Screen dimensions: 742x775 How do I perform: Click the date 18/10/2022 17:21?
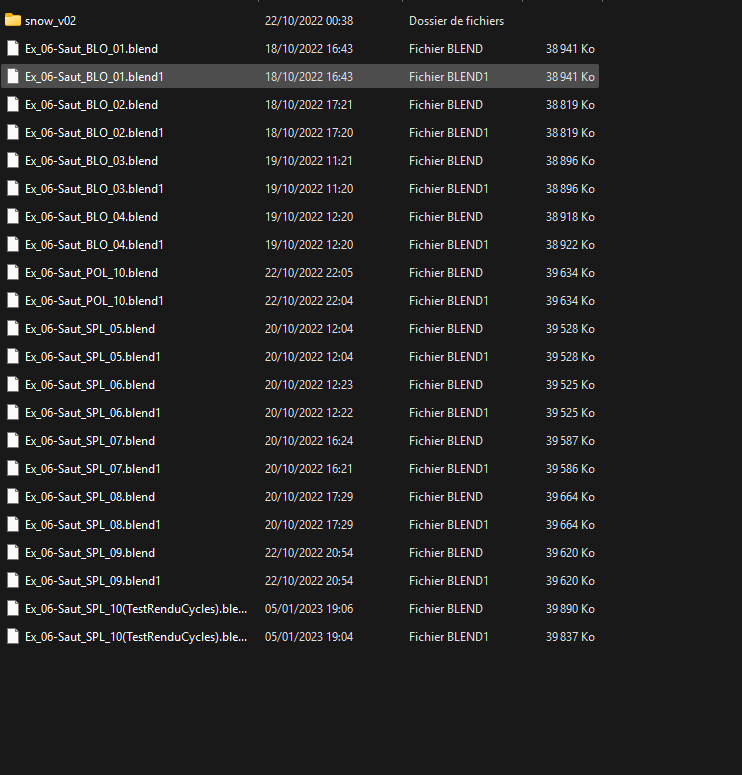(309, 105)
